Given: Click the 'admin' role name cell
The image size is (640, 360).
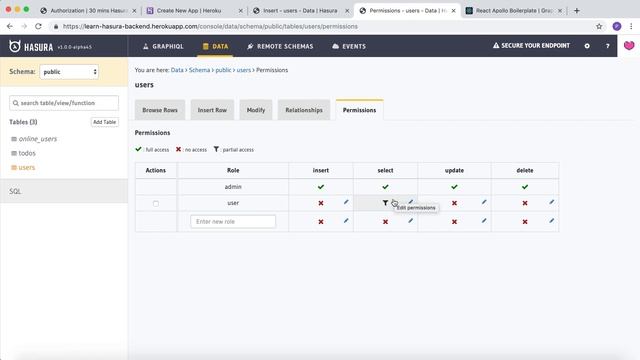Looking at the screenshot, I should coord(233,187).
